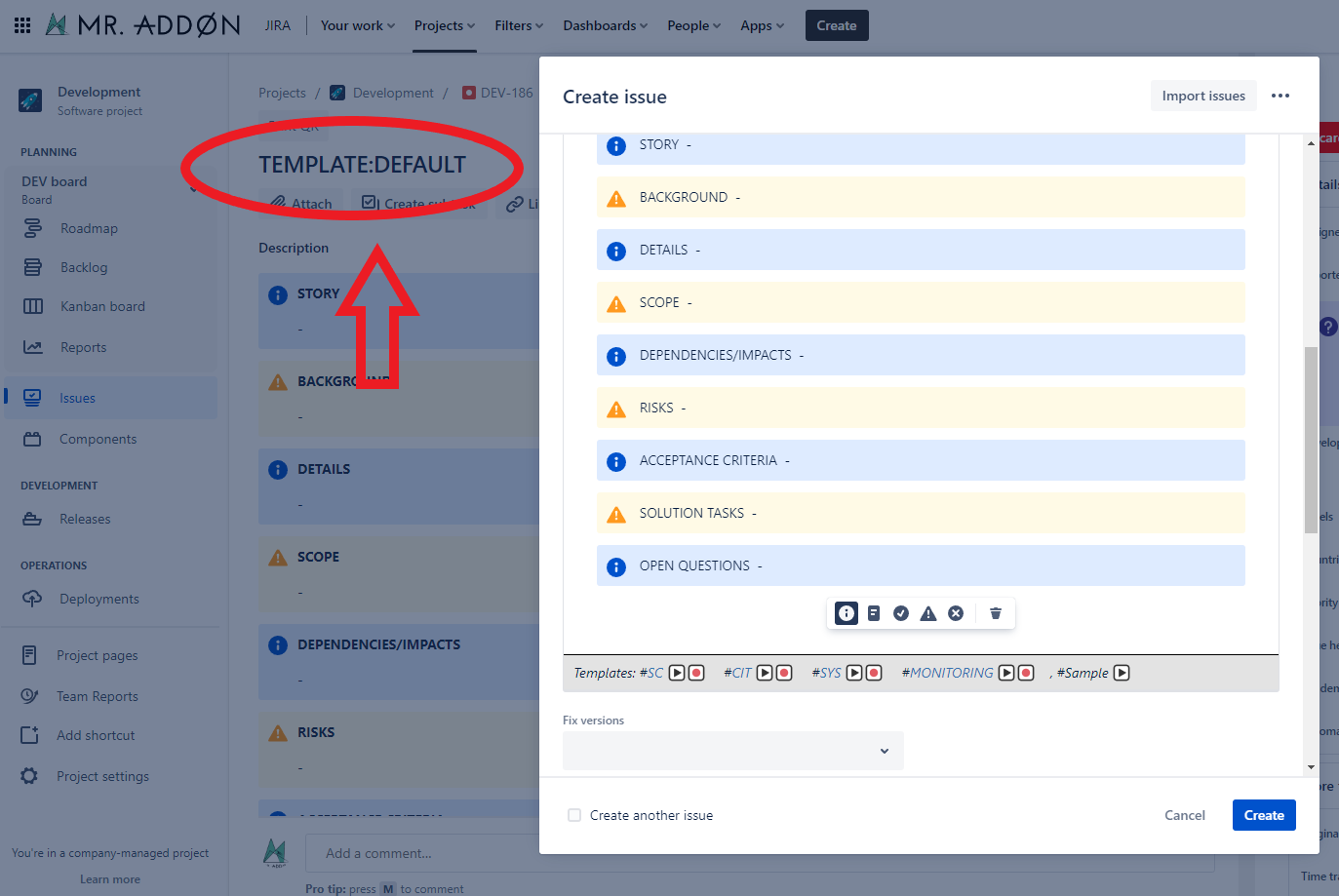
Task: Expand the Filters menu
Action: [519, 25]
